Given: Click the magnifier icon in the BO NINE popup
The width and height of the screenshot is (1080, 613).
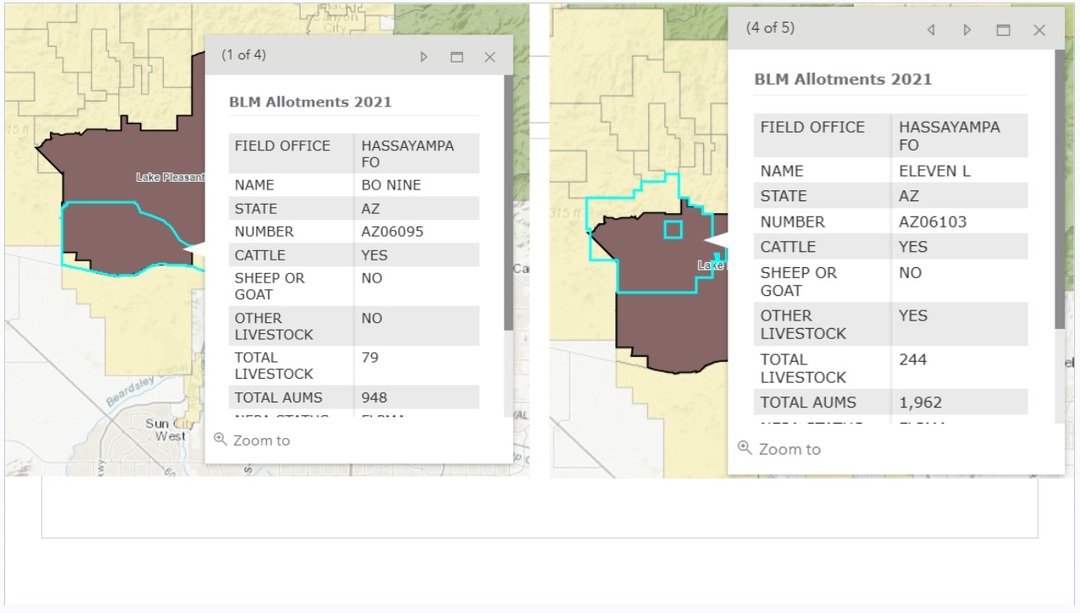Looking at the screenshot, I should 220,439.
